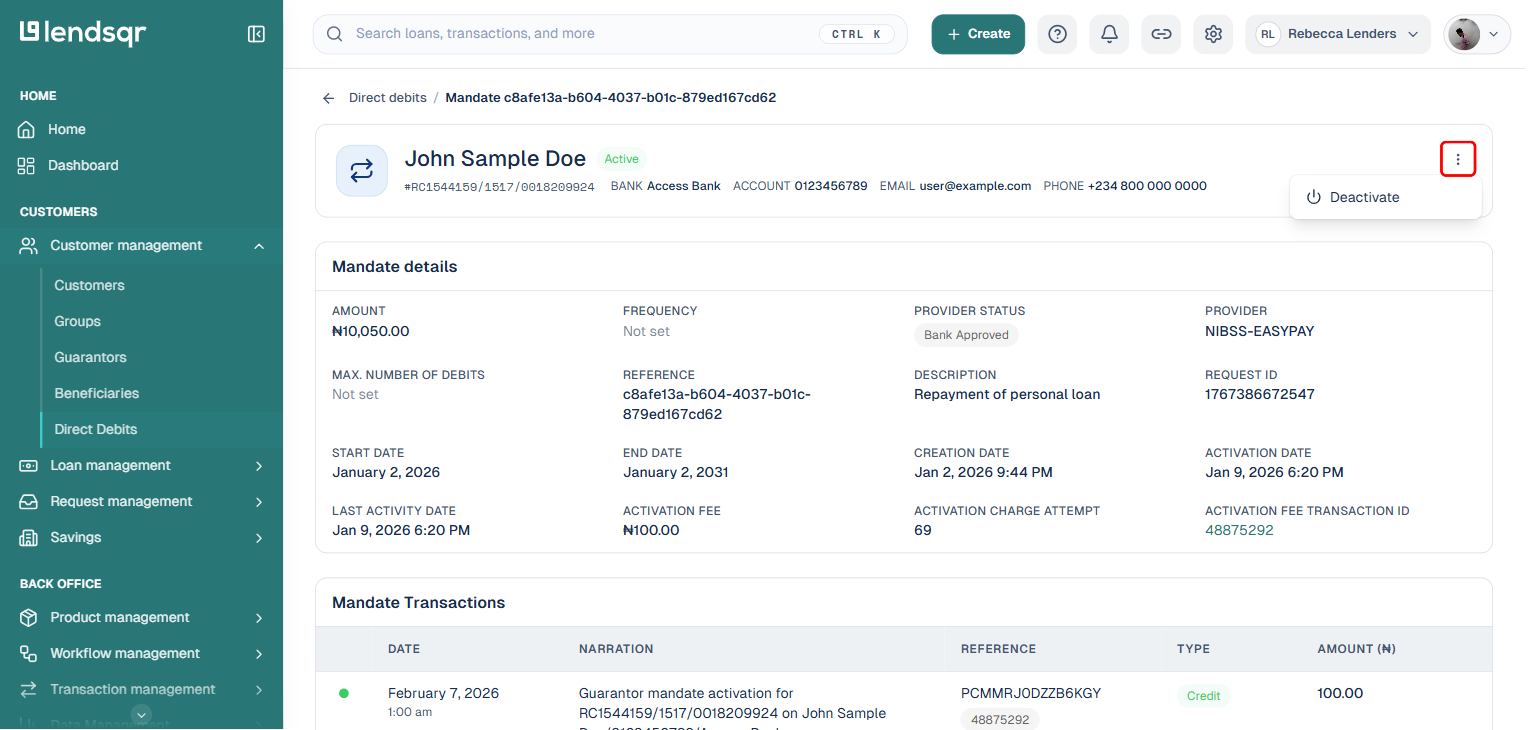Click the Savings building icon
Screen dimensions: 1535x730
29,538
